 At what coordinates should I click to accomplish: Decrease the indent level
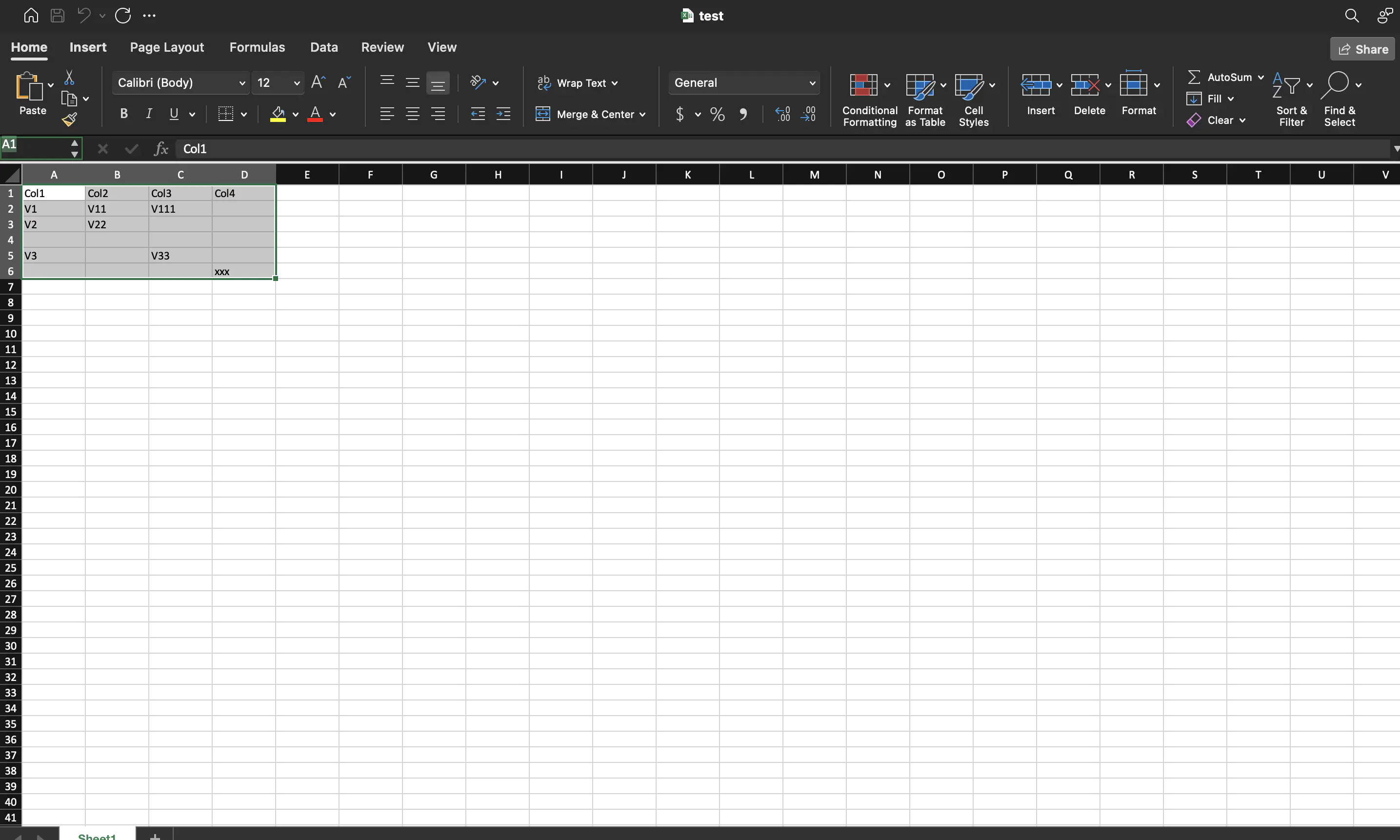477,114
